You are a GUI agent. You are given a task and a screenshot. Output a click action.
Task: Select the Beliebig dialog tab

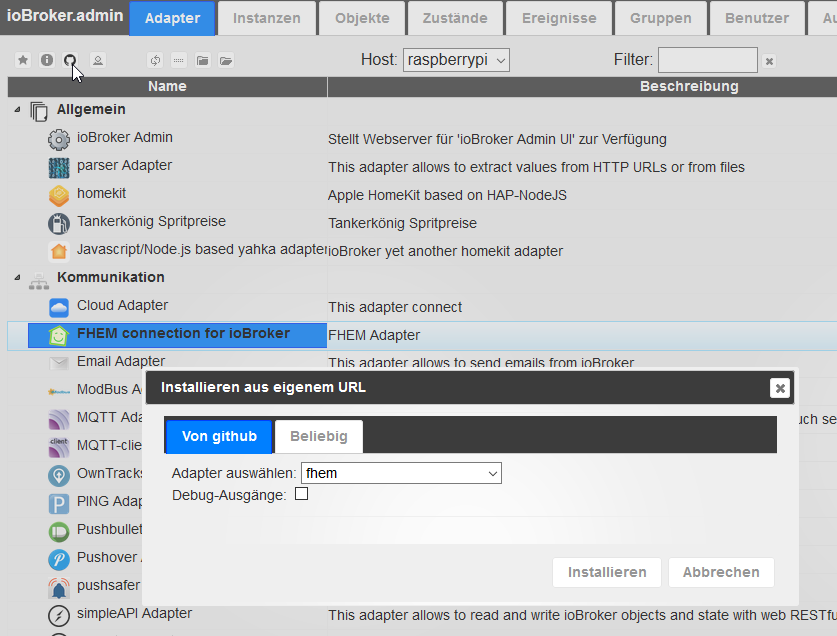click(x=319, y=436)
